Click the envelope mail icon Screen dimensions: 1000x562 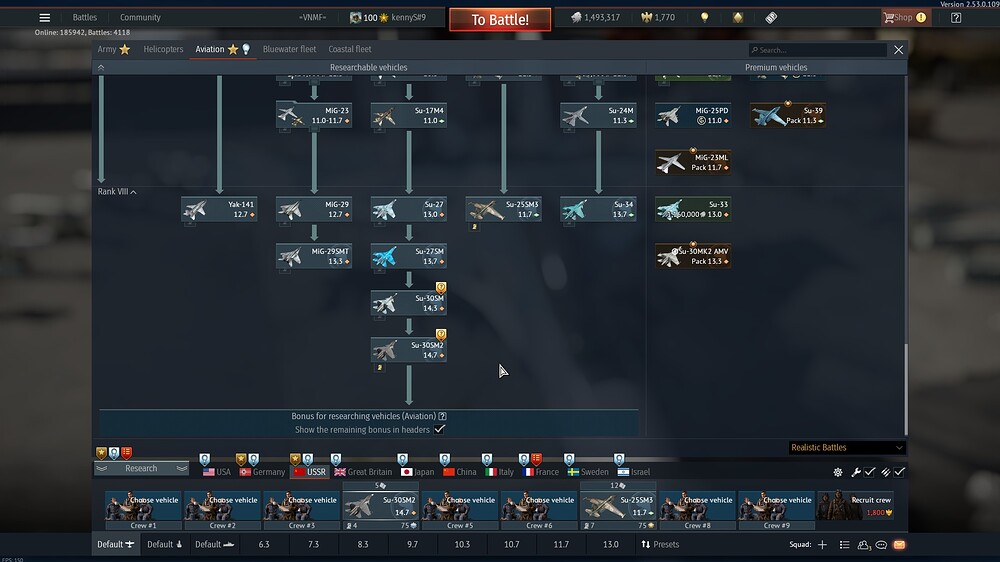click(x=898, y=545)
